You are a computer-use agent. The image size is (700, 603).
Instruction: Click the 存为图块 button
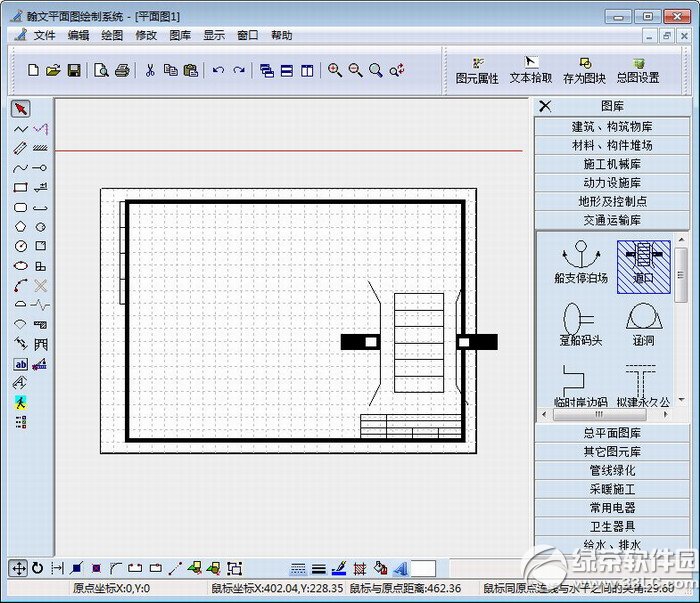pyautogui.click(x=584, y=71)
